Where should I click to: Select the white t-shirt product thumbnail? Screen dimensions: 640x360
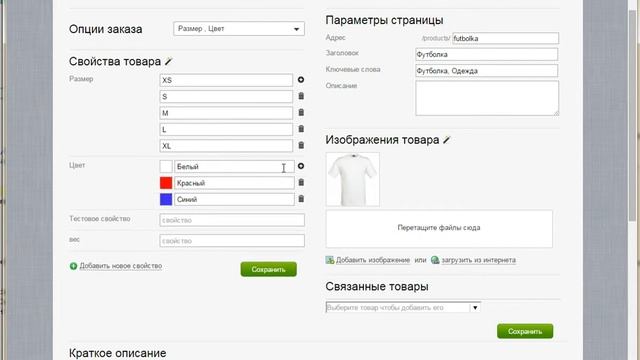(x=353, y=179)
